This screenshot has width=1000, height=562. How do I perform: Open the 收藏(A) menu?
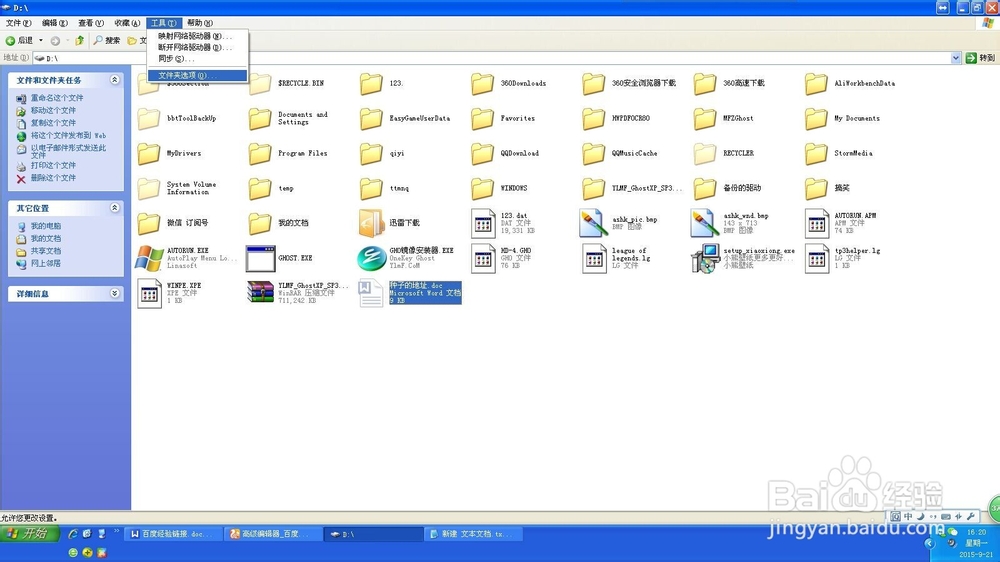tap(127, 23)
